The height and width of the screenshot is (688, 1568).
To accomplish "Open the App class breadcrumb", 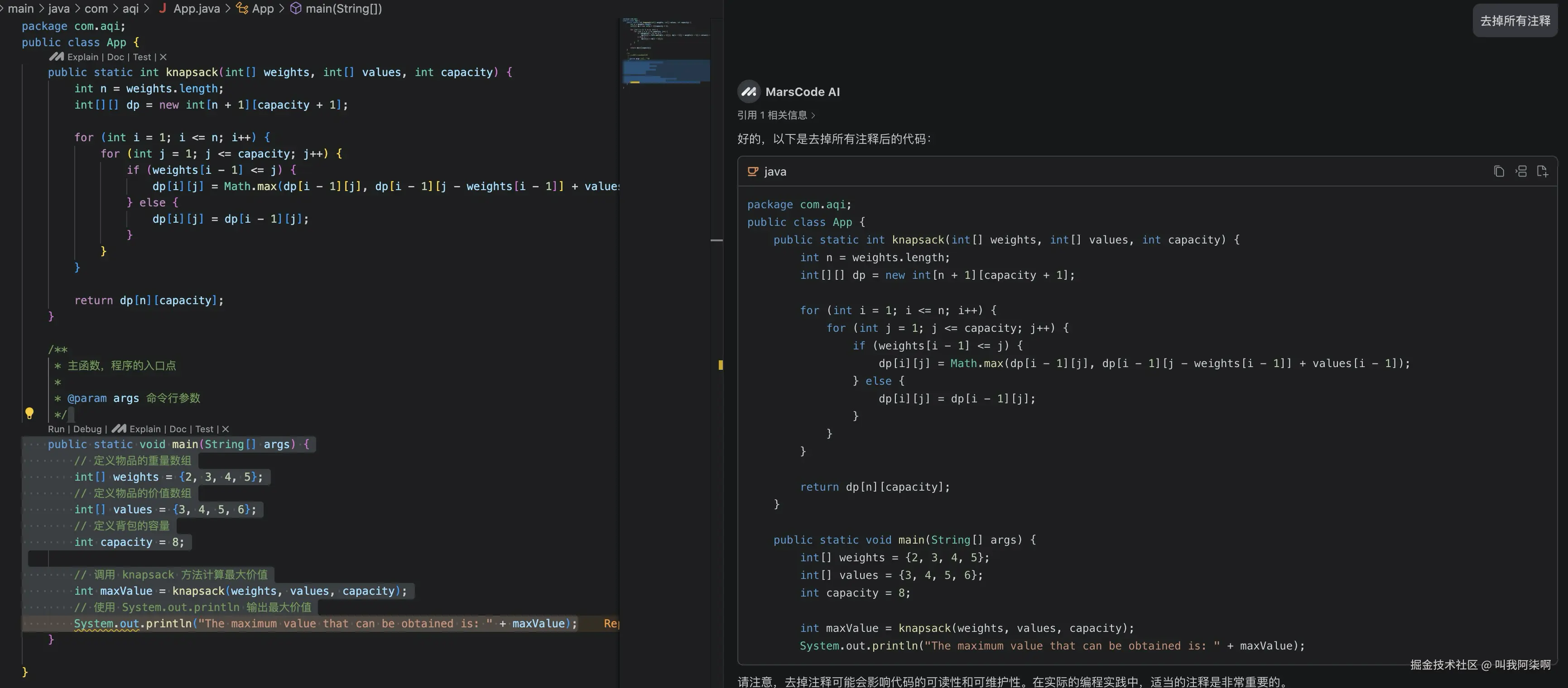I will pyautogui.click(x=262, y=9).
